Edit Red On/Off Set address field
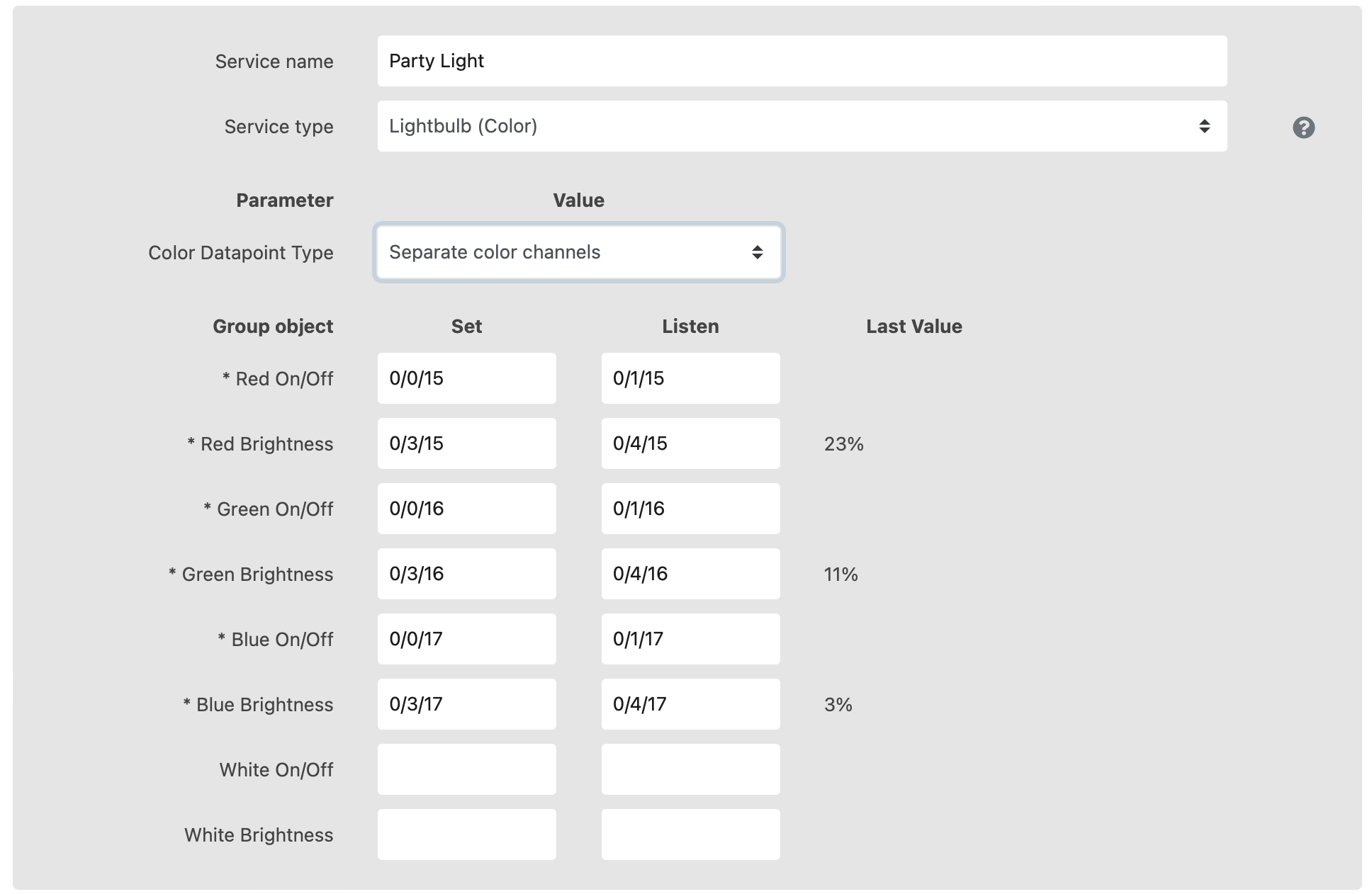Viewport: 1372px width, 894px height. click(466, 378)
